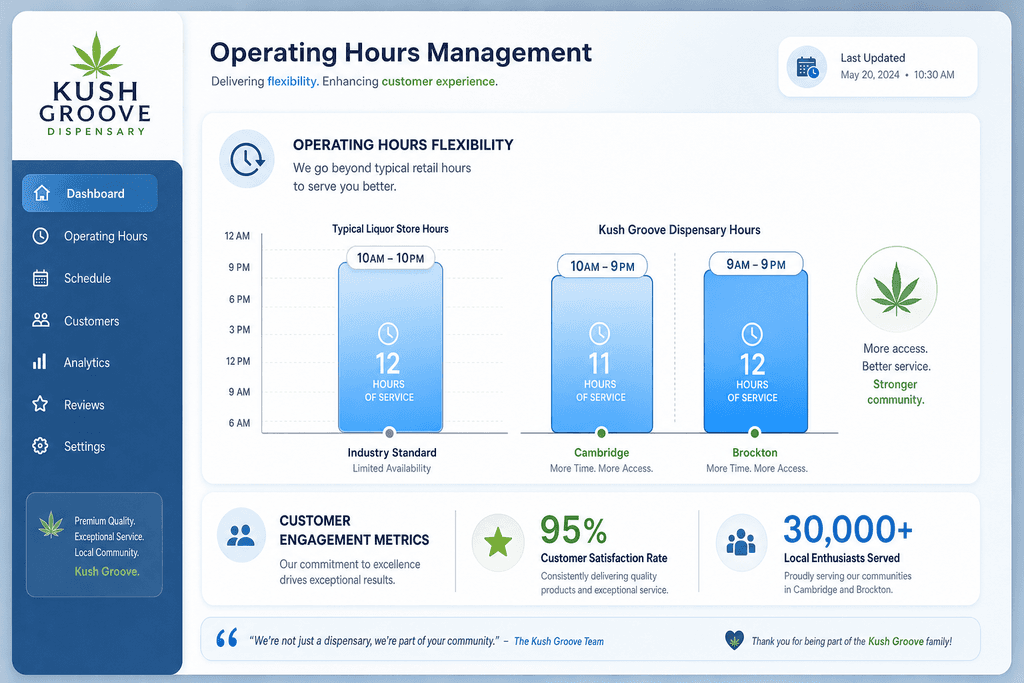Click the small leaf icon in sidebar promo card
Viewport: 1024px width, 683px height.
51,524
